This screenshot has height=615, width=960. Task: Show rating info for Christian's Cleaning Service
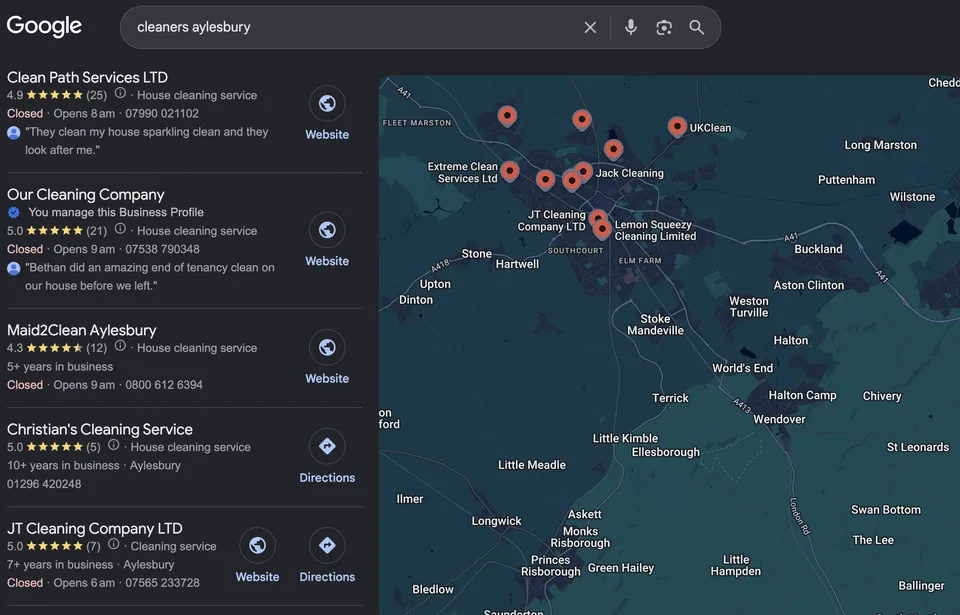[113, 445]
